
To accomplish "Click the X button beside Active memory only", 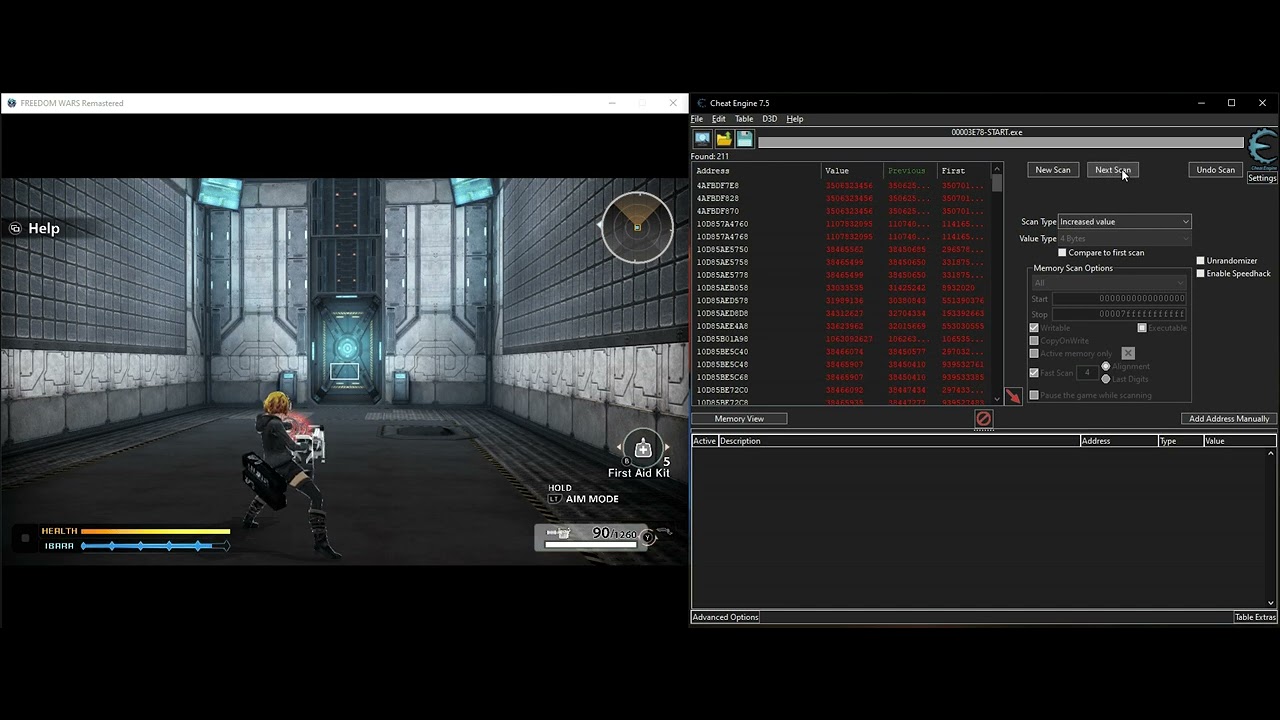I will pos(1128,353).
